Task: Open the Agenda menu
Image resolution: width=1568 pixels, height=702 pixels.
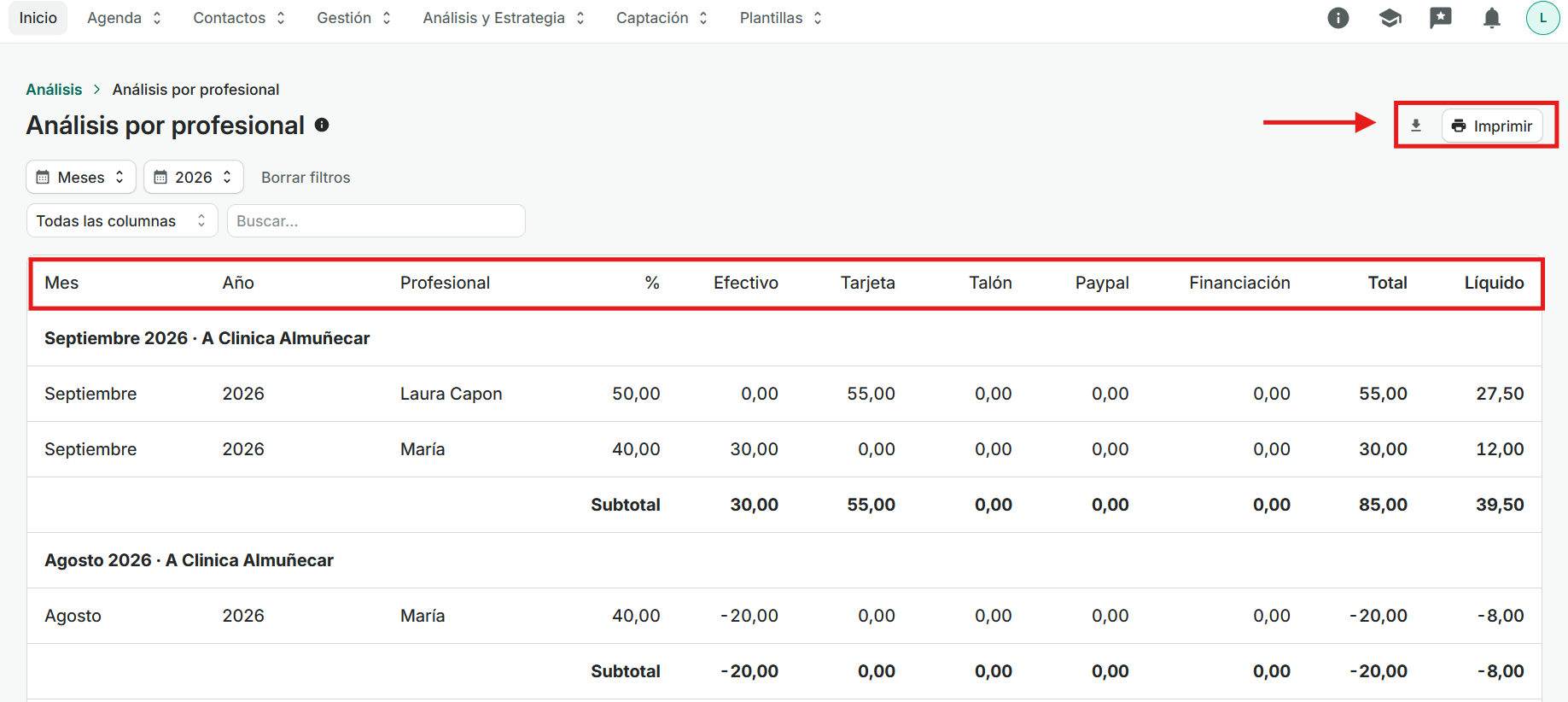Action: coord(125,18)
